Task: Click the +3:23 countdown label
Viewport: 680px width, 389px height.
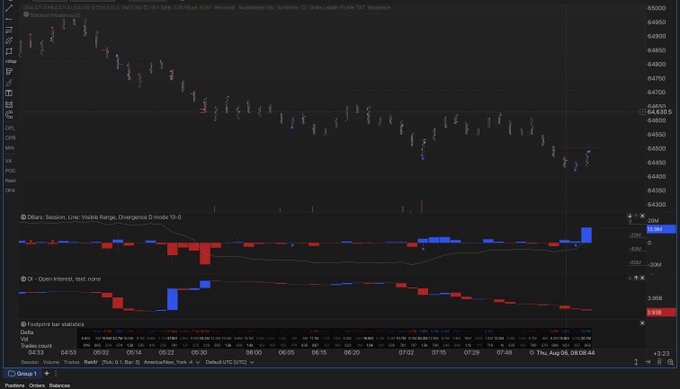Action: (x=661, y=353)
